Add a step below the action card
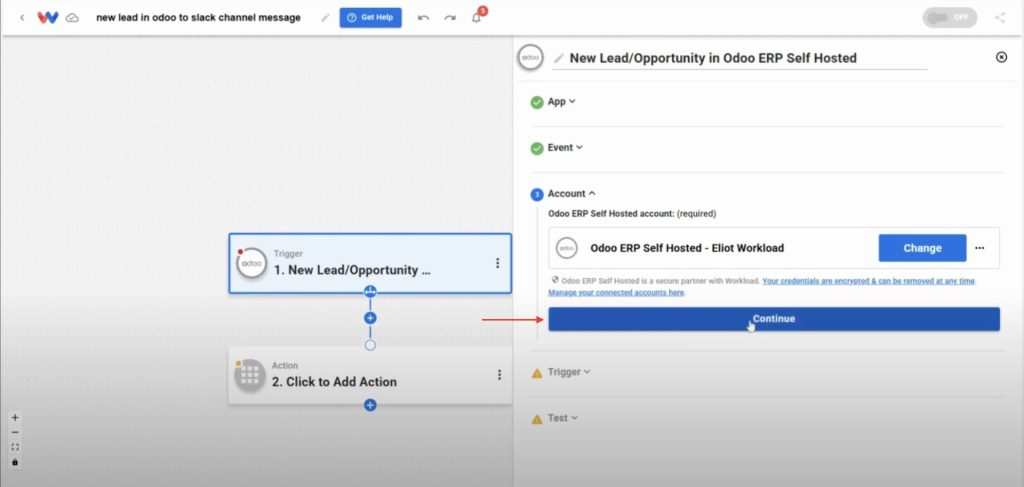The width and height of the screenshot is (1024, 487). (370, 405)
